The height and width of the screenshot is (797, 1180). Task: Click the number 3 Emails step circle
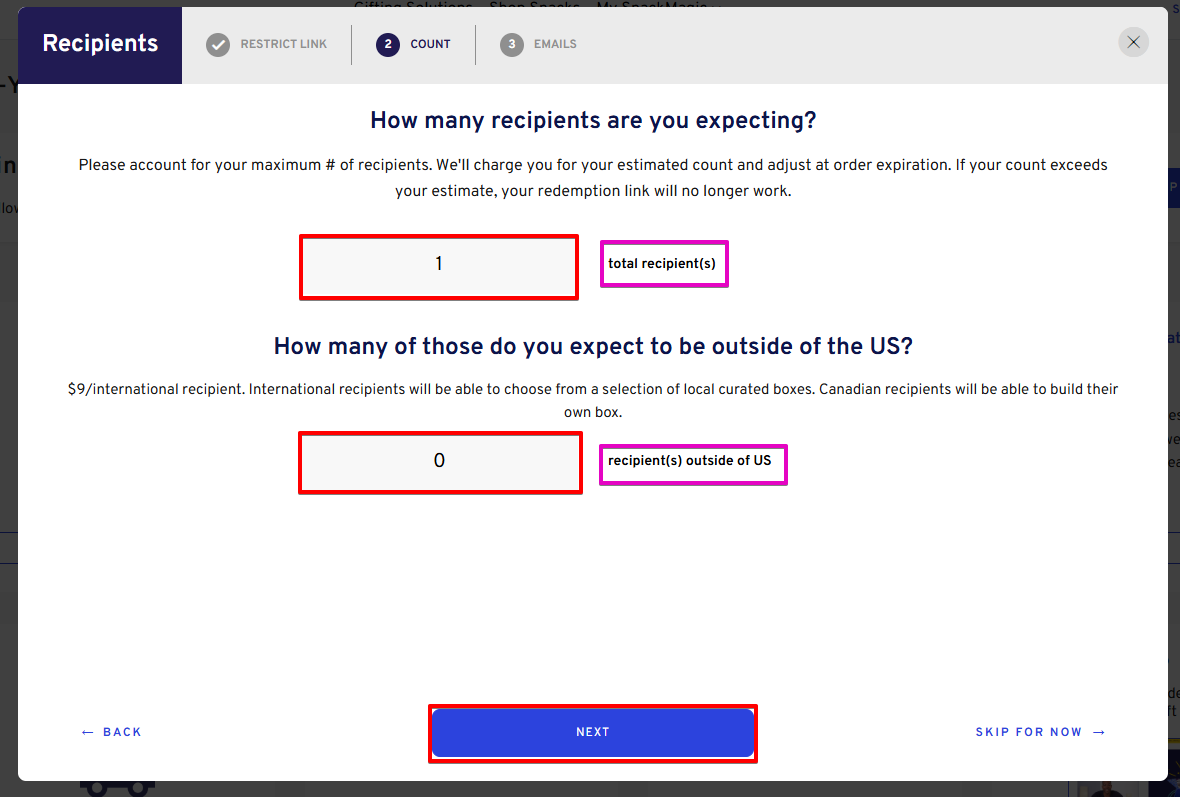click(512, 44)
